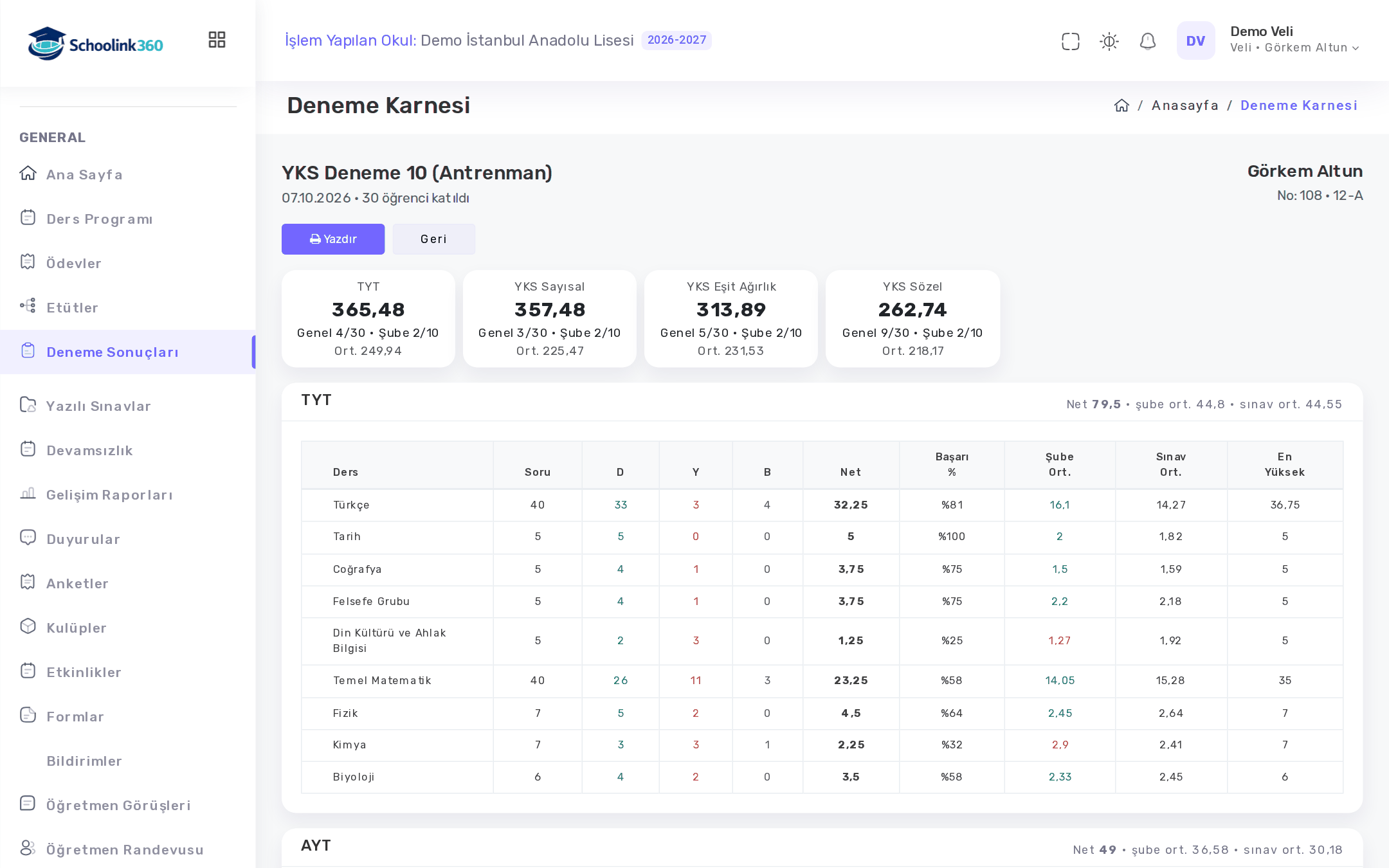Viewport: 1389px width, 868px height.
Task: Expand the Demo Veli account dropdown
Action: point(1294,40)
